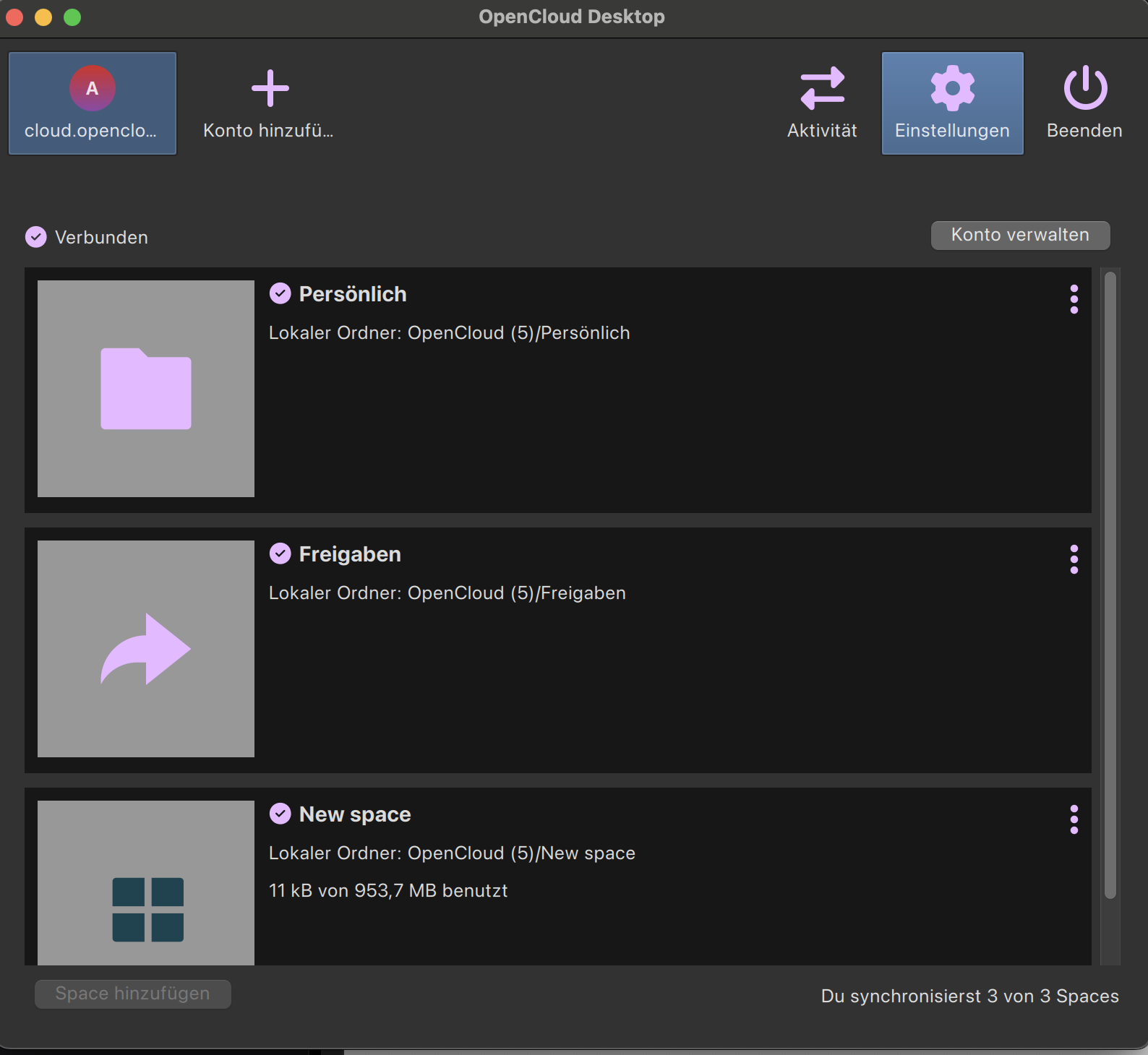1148x1055 pixels.
Task: Click 'Lokaler Ordner: OpenCloud (5)/Persönlich' text
Action: click(x=450, y=333)
